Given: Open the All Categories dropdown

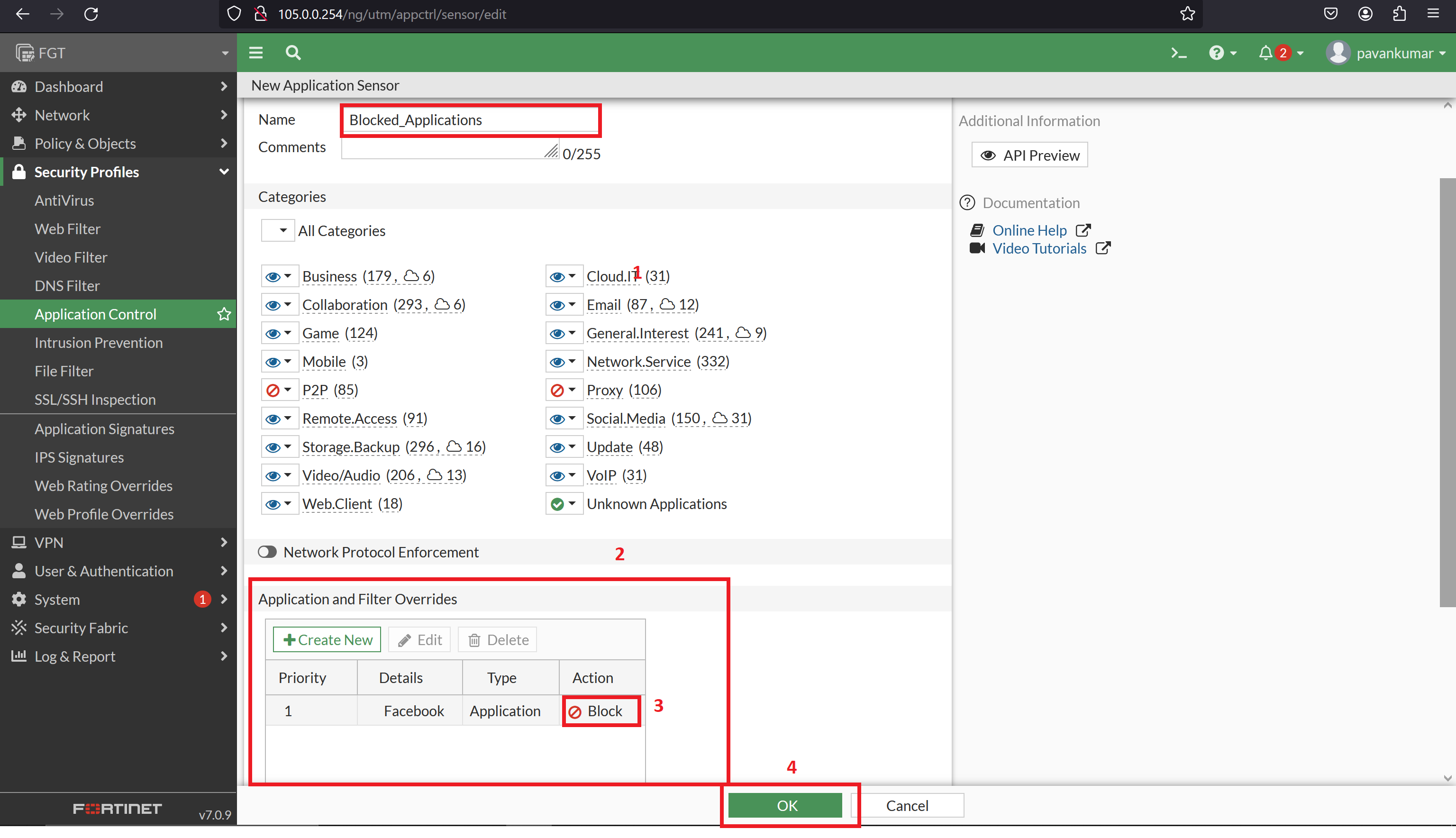Looking at the screenshot, I should (278, 229).
